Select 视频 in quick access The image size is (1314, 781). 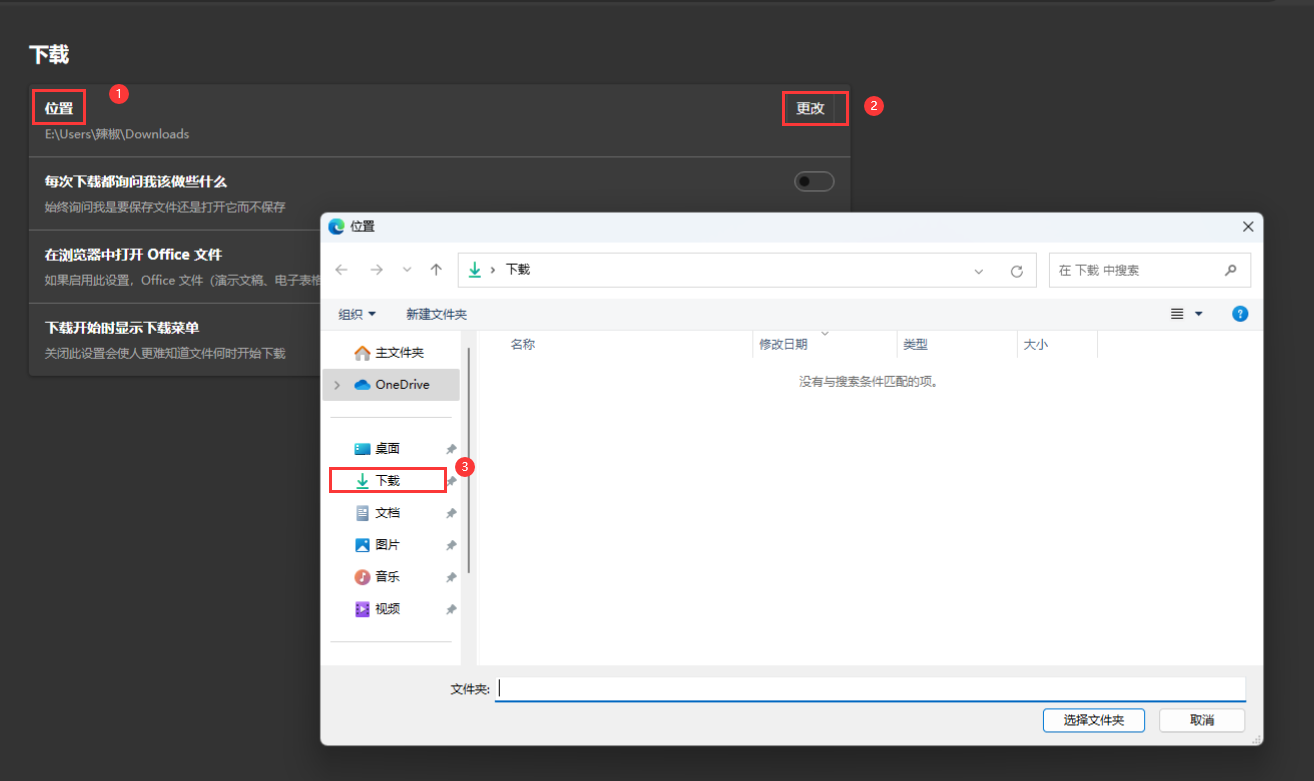[388, 609]
